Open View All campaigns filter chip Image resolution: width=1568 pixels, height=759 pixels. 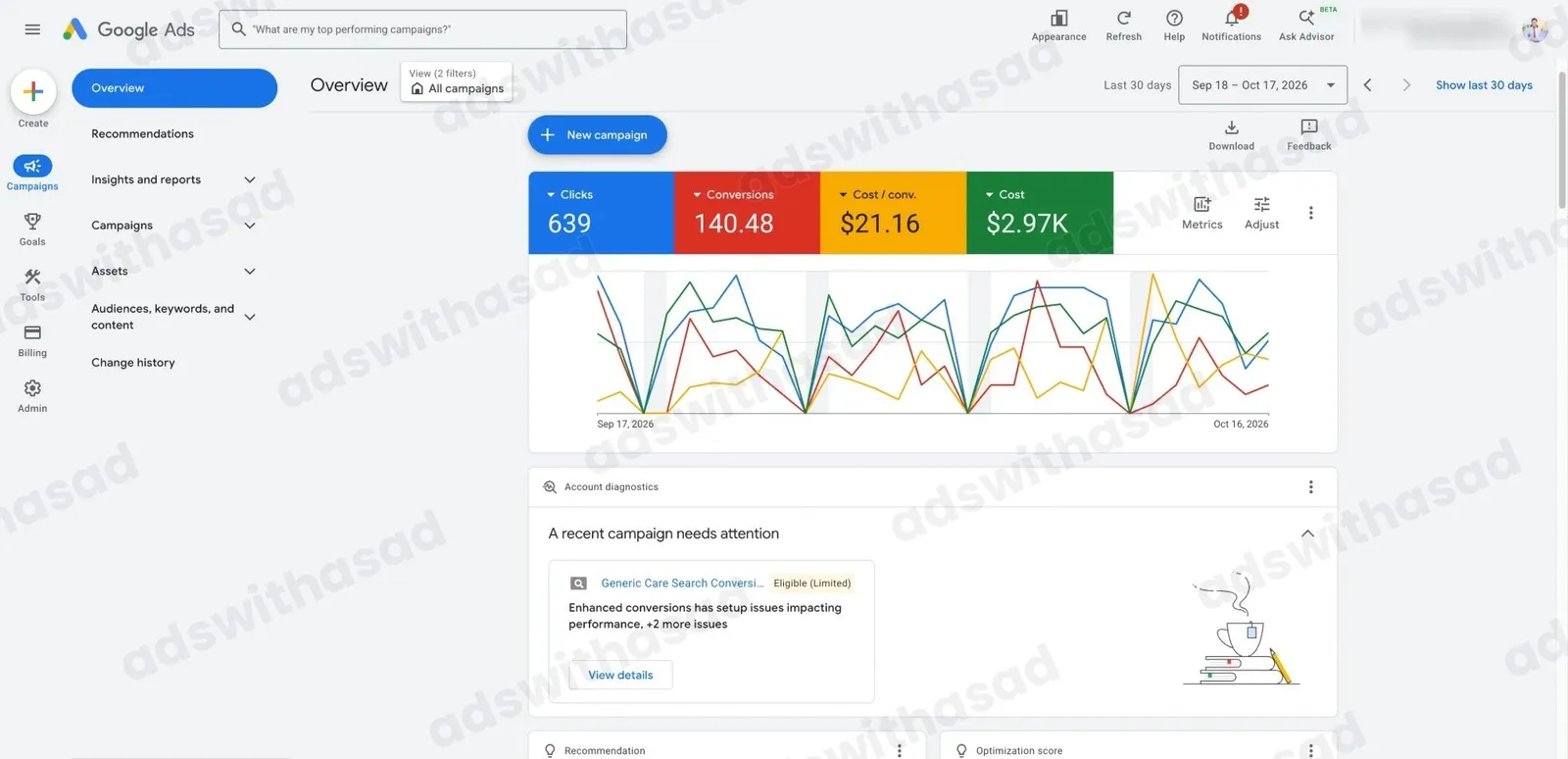tap(457, 81)
